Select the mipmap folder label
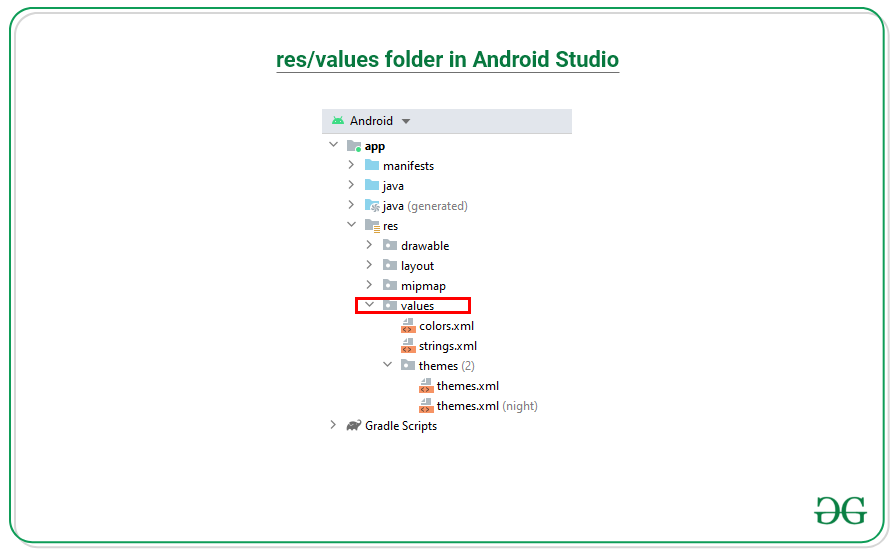The image size is (894, 551). (x=423, y=286)
